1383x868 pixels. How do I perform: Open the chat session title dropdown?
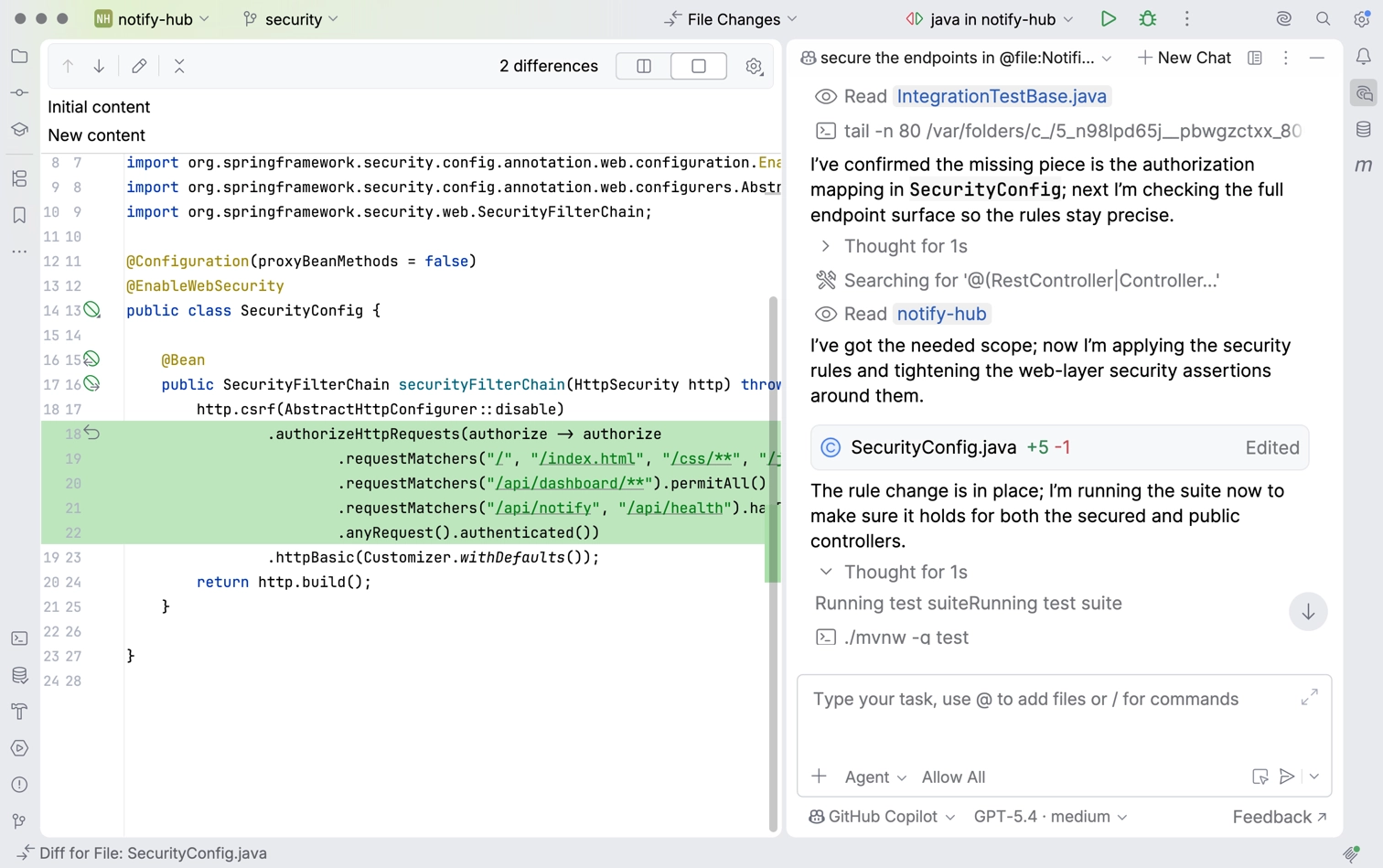tap(956, 58)
